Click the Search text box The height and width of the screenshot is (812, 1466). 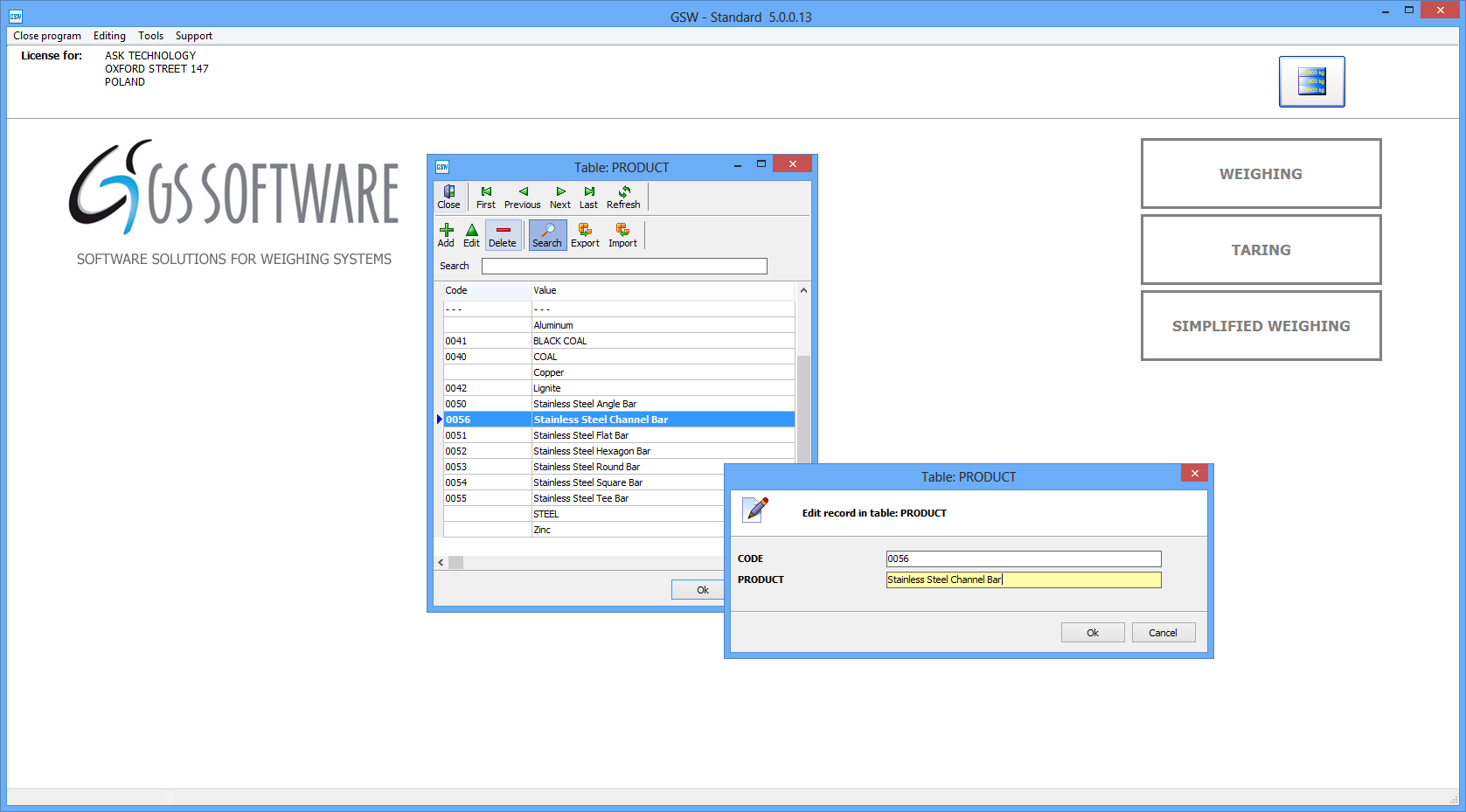(624, 266)
